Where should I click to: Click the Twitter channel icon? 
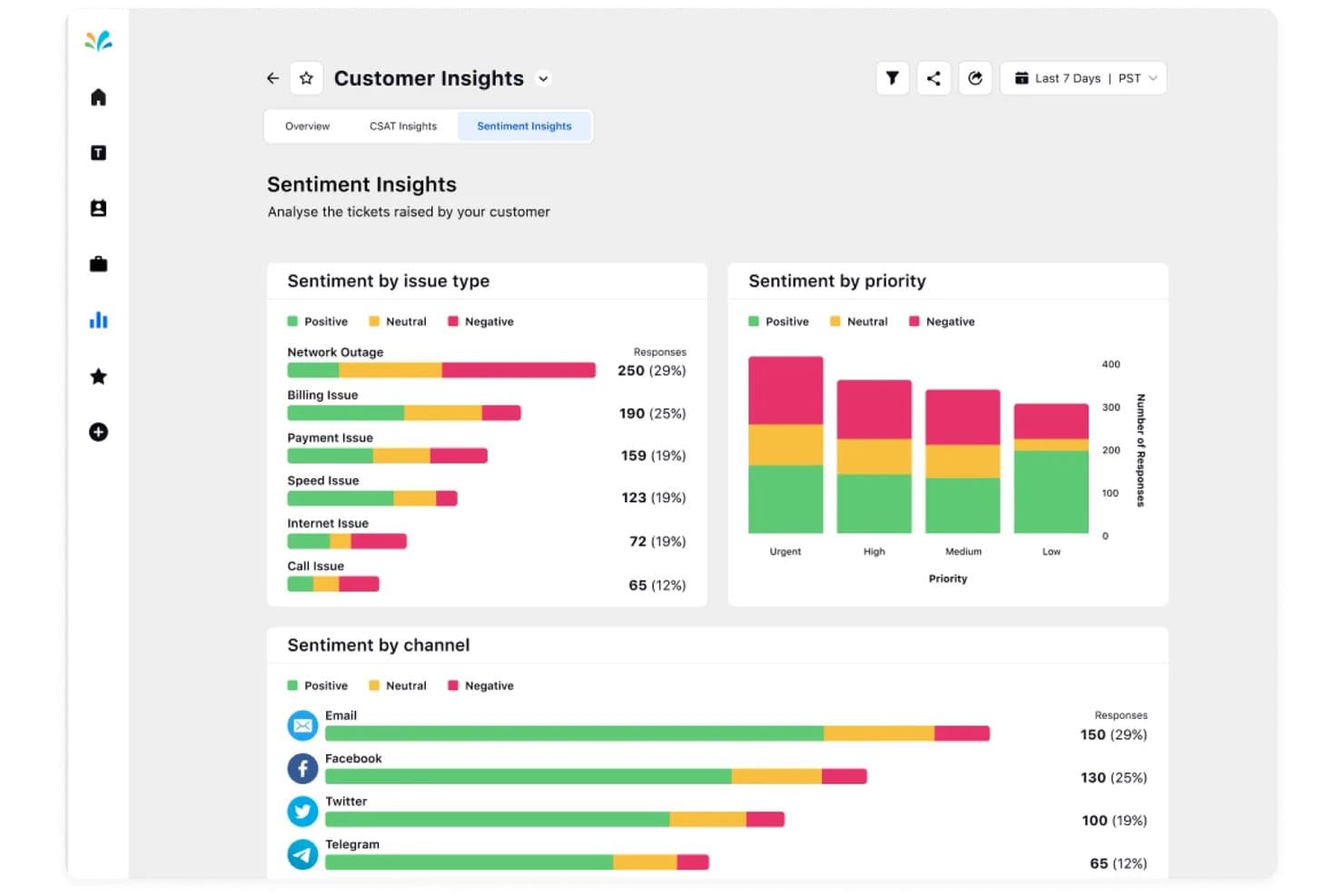click(302, 811)
